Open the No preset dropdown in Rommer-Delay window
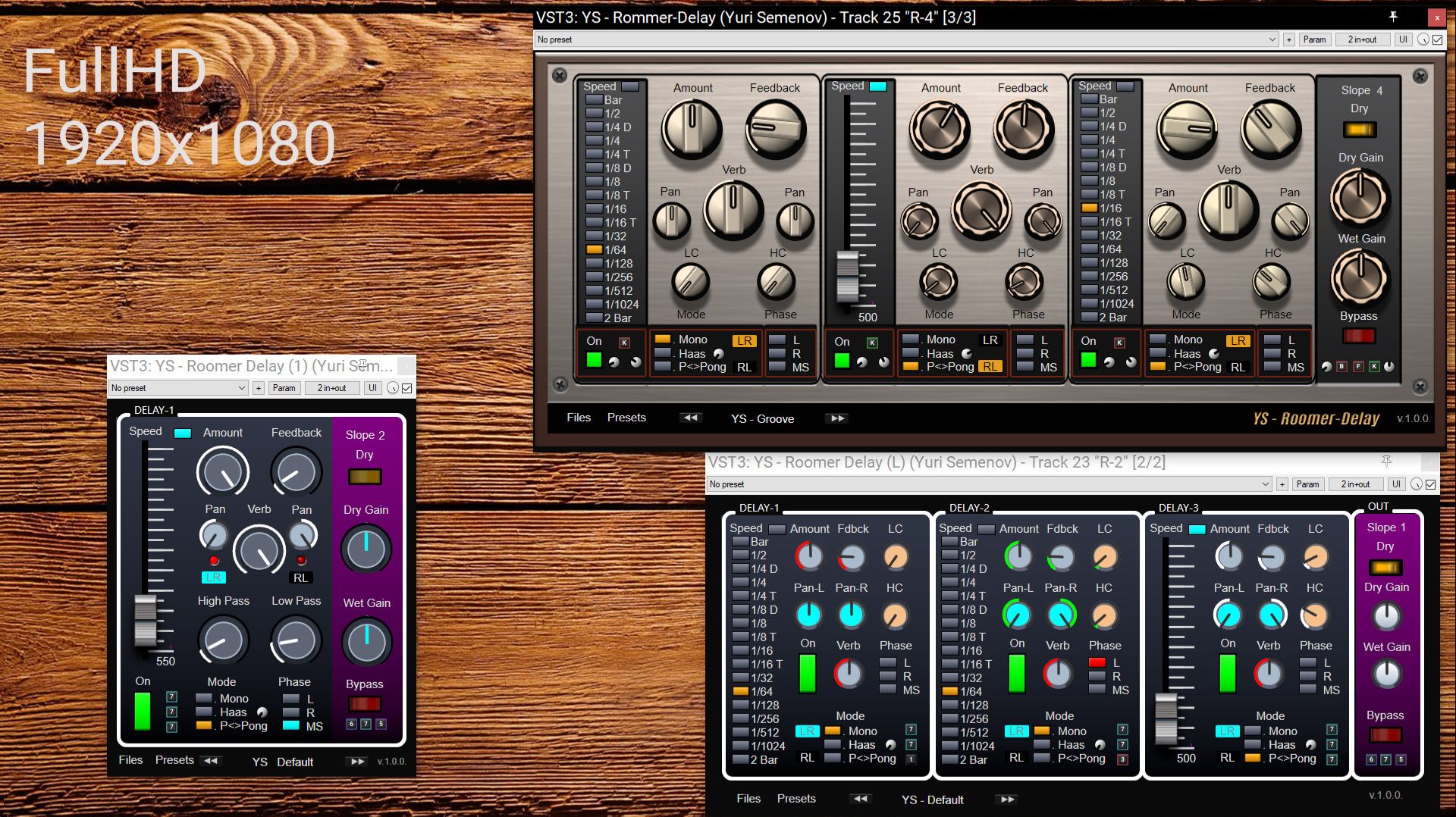Image resolution: width=1456 pixels, height=817 pixels. tap(910, 39)
